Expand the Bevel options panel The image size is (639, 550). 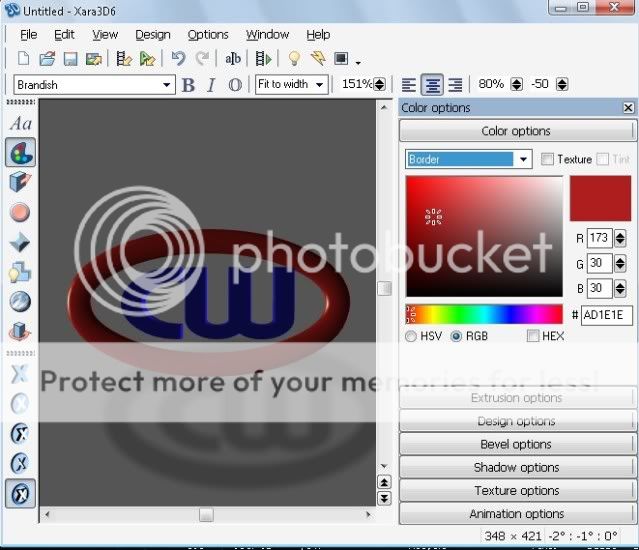516,444
